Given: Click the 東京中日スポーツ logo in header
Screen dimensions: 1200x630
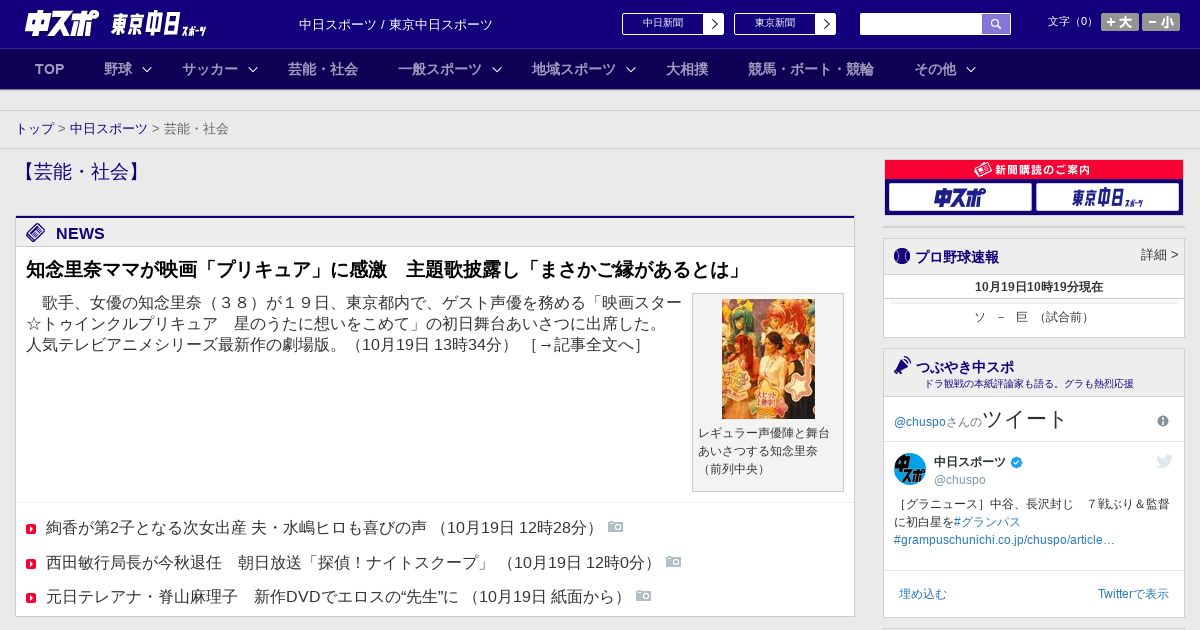Looking at the screenshot, I should [x=159, y=24].
